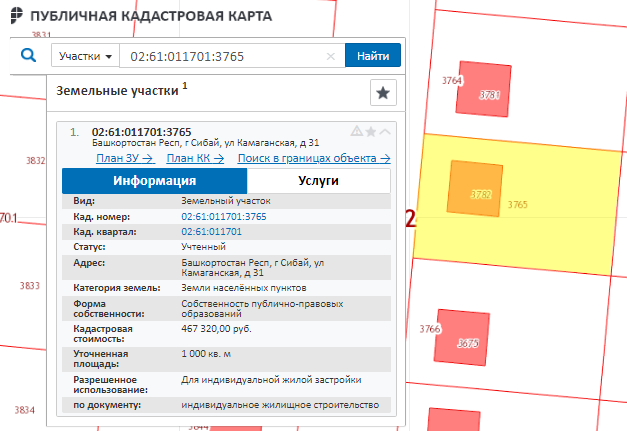Viewport: 627px width, 431px height.
Task: Switch to the Информация tab
Action: (154, 181)
